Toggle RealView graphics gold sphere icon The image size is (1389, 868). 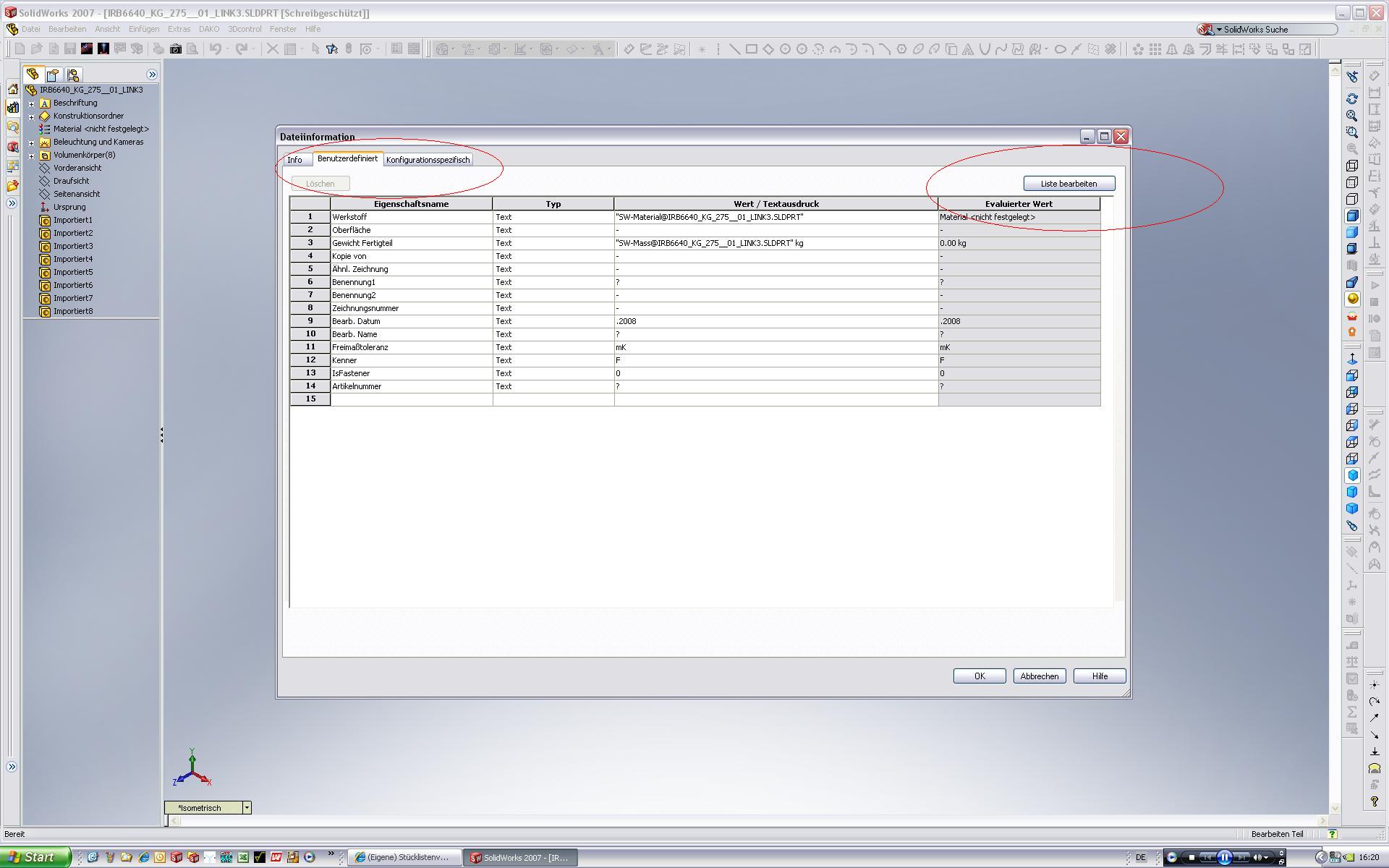pyautogui.click(x=1351, y=299)
